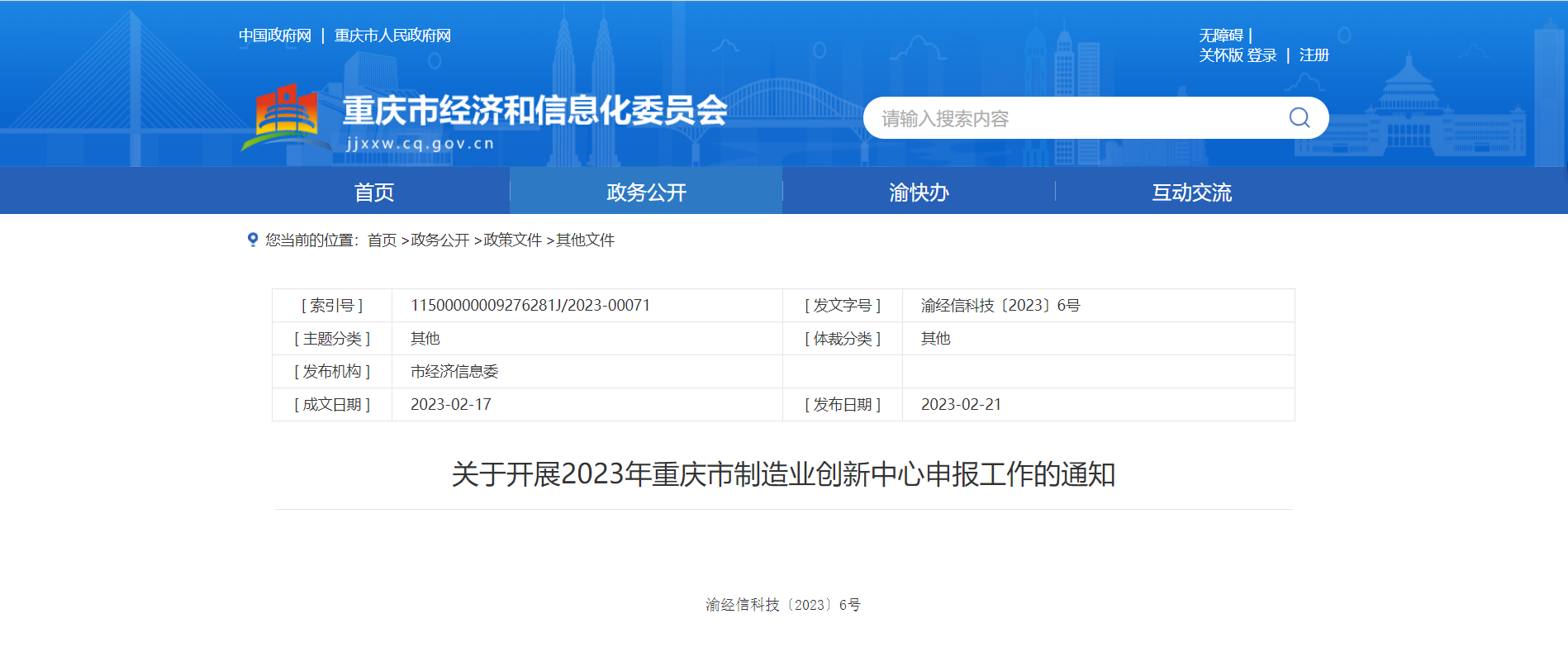1568x647 pixels.
Task: Enable 无障碍 accessibility mode
Action: coord(1221,36)
